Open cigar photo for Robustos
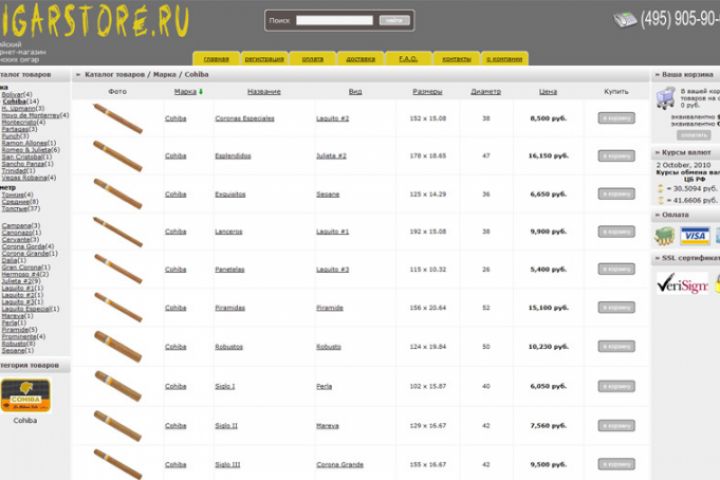Image resolution: width=720 pixels, height=480 pixels. 118,346
